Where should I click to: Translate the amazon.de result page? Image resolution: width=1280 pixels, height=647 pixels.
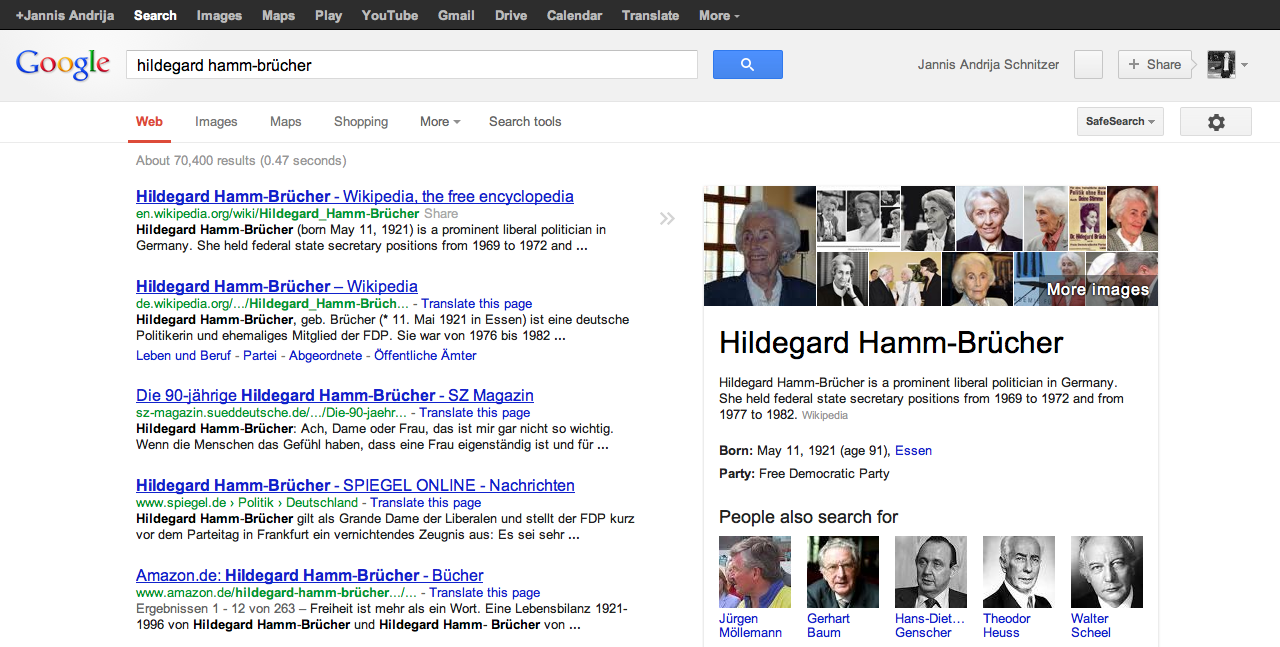484,592
